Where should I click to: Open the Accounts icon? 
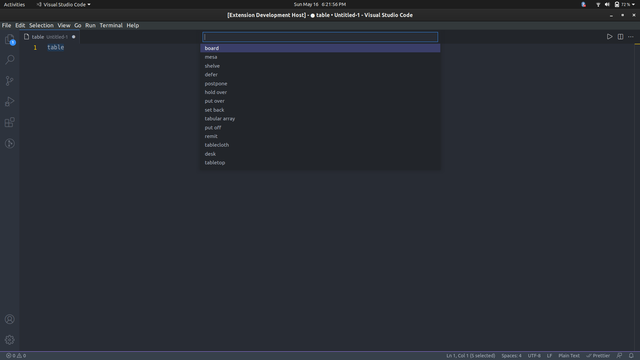click(10, 319)
